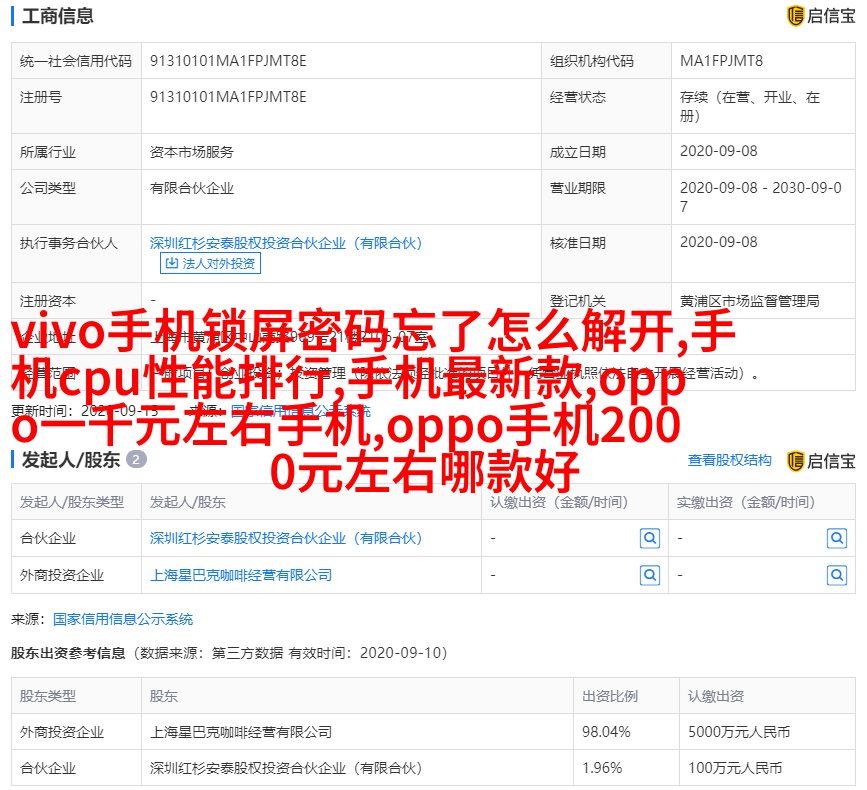The width and height of the screenshot is (867, 790).
Task: Click search icon for 外商投资企业 实缴出资
Action: (837, 576)
